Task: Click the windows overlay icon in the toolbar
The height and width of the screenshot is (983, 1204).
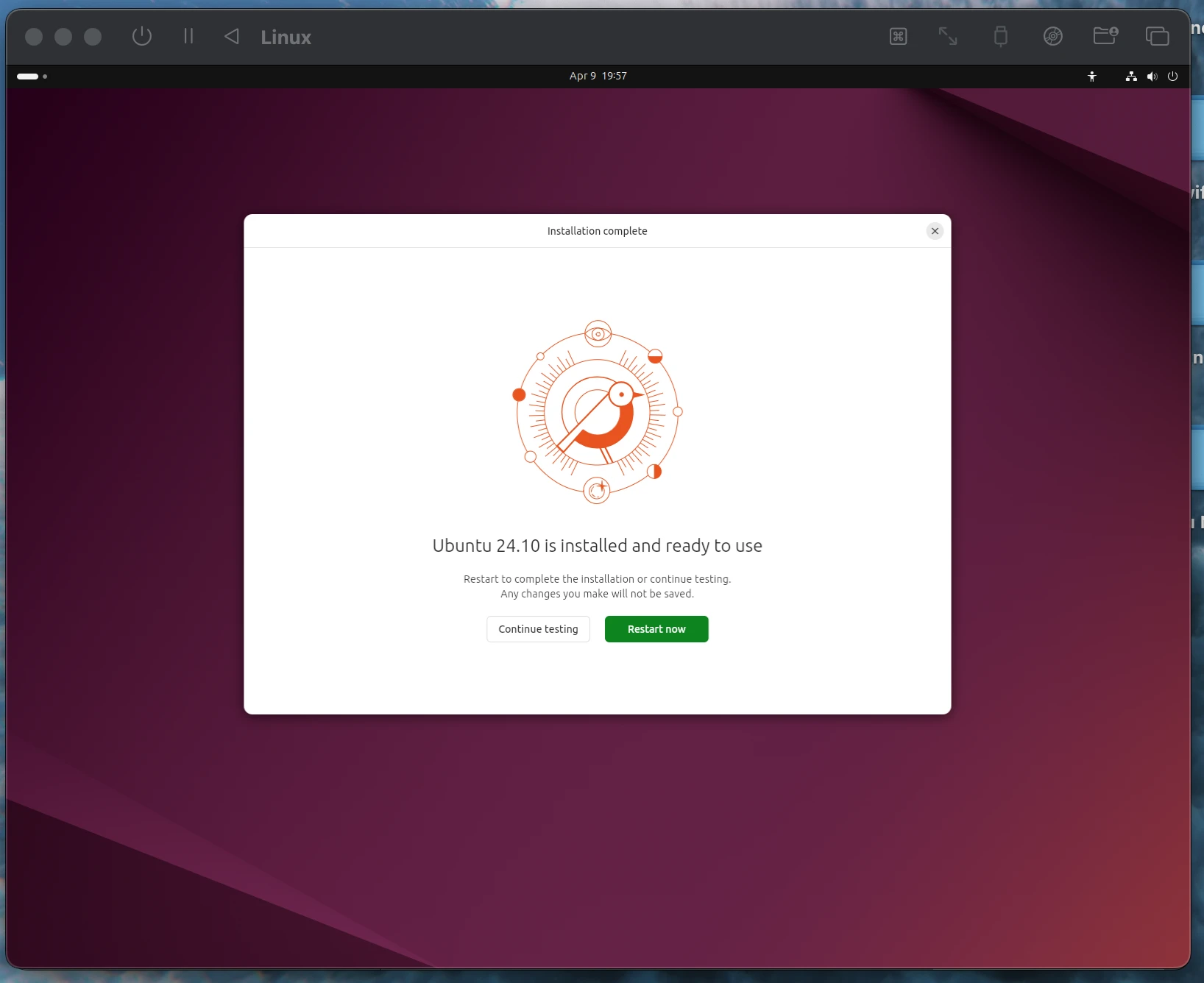Action: [1158, 36]
